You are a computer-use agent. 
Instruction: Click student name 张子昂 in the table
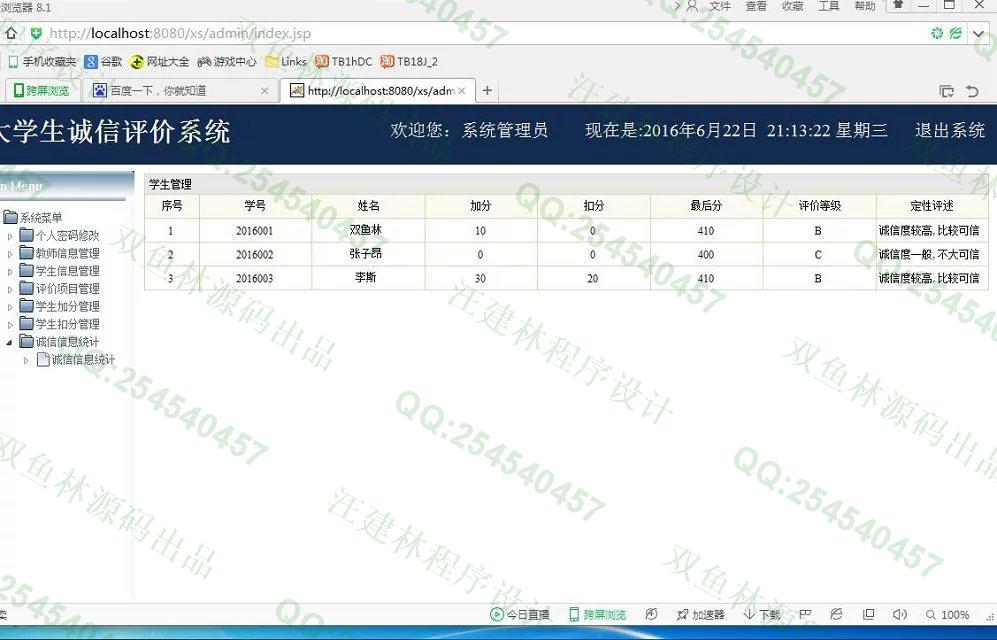click(x=366, y=254)
